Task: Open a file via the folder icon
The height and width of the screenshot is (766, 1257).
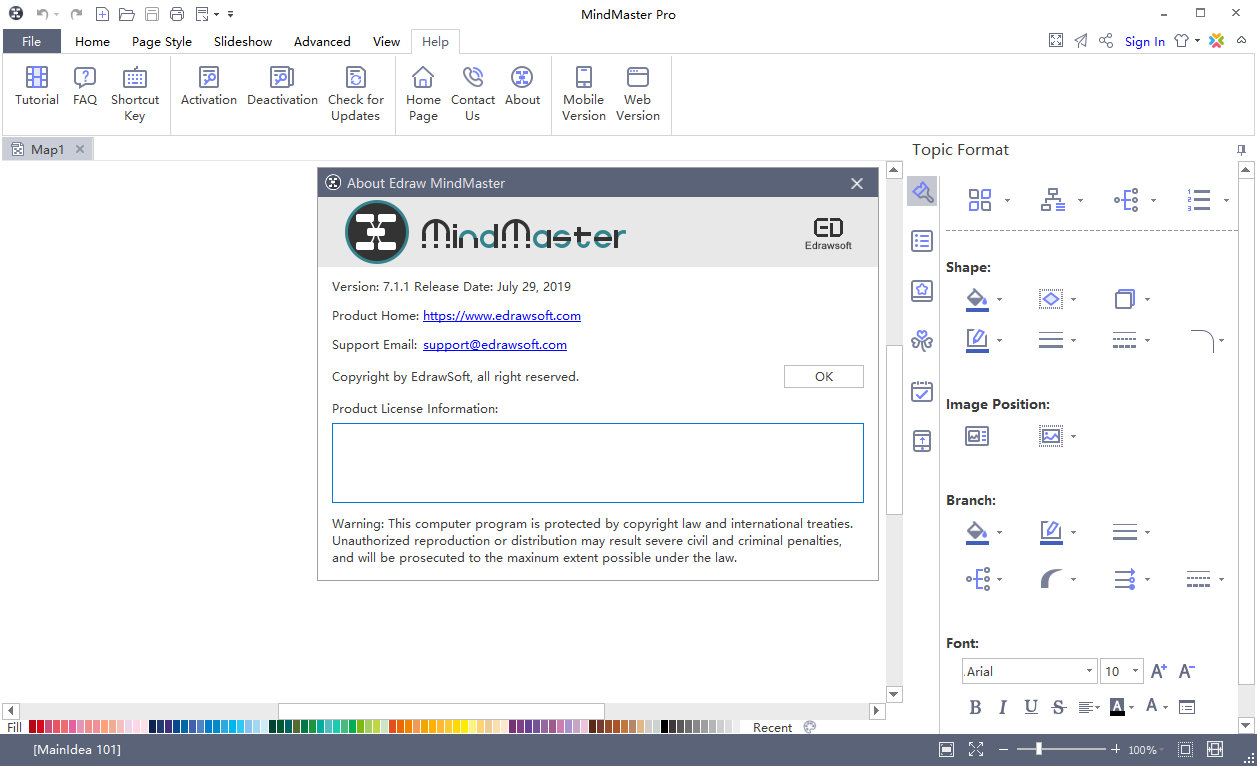Action: click(x=126, y=14)
